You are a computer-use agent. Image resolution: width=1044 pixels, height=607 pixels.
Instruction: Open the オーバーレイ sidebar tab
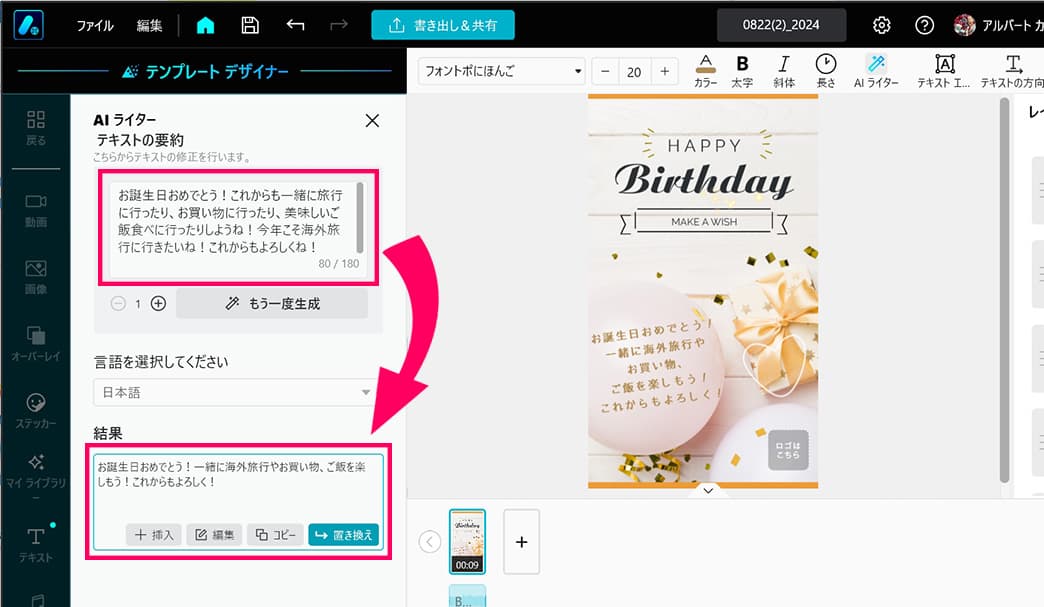36,343
